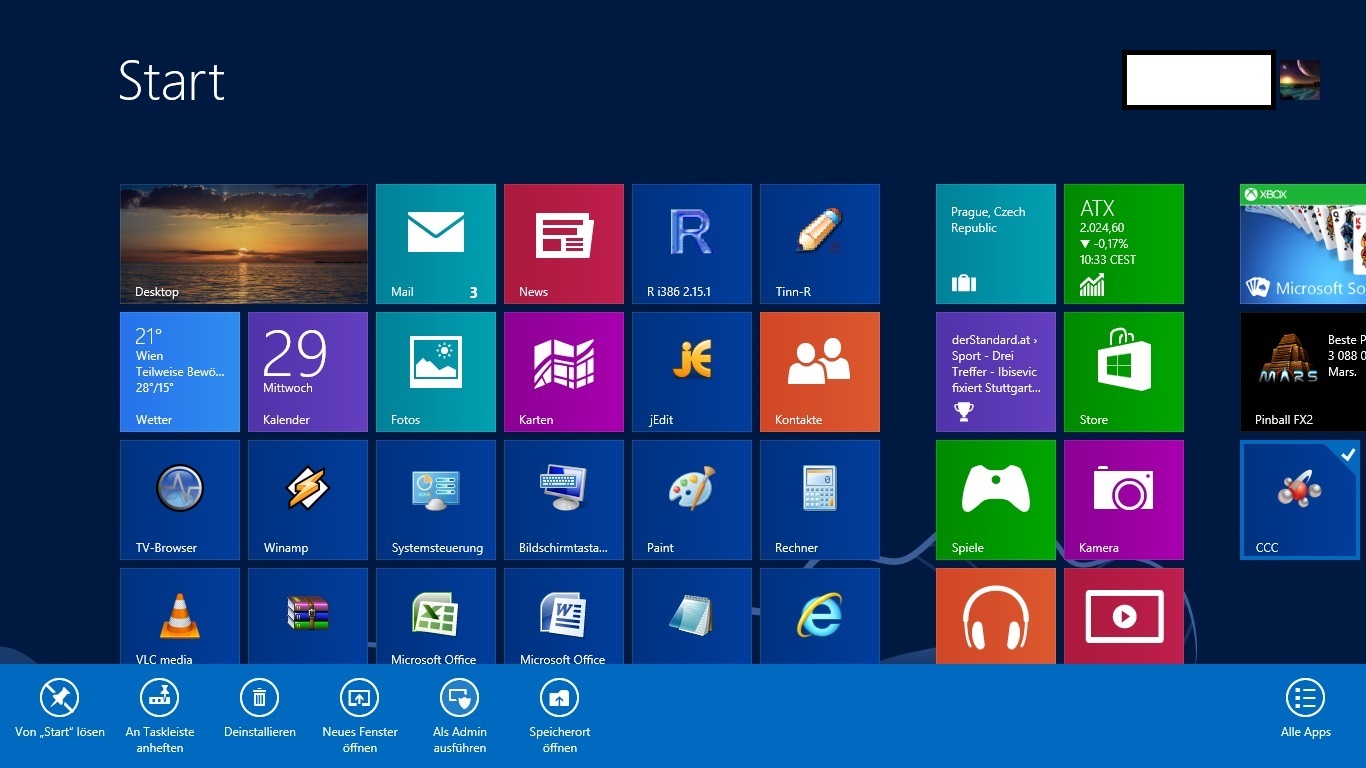
Task: Open the Mail tile
Action: (x=436, y=244)
